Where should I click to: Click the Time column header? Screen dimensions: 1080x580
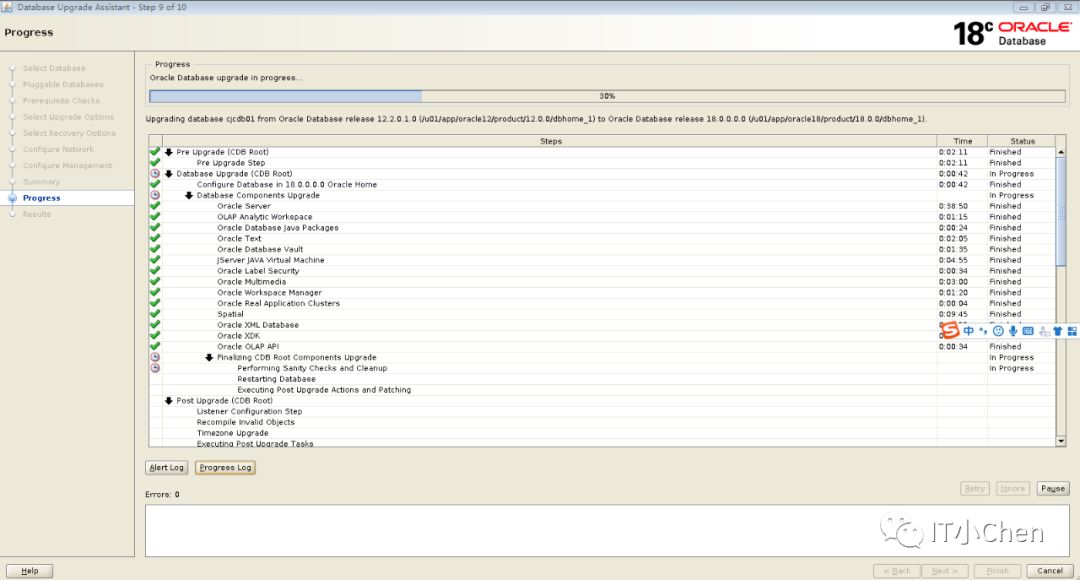click(962, 141)
